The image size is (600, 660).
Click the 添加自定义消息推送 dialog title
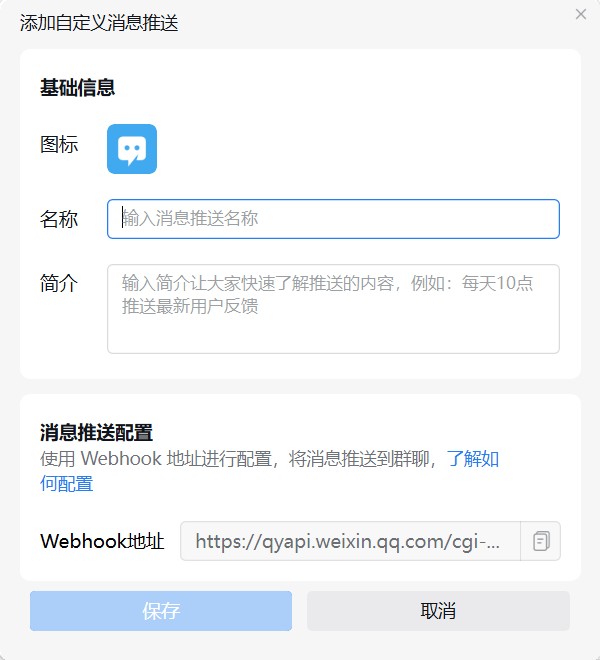click(x=99, y=23)
